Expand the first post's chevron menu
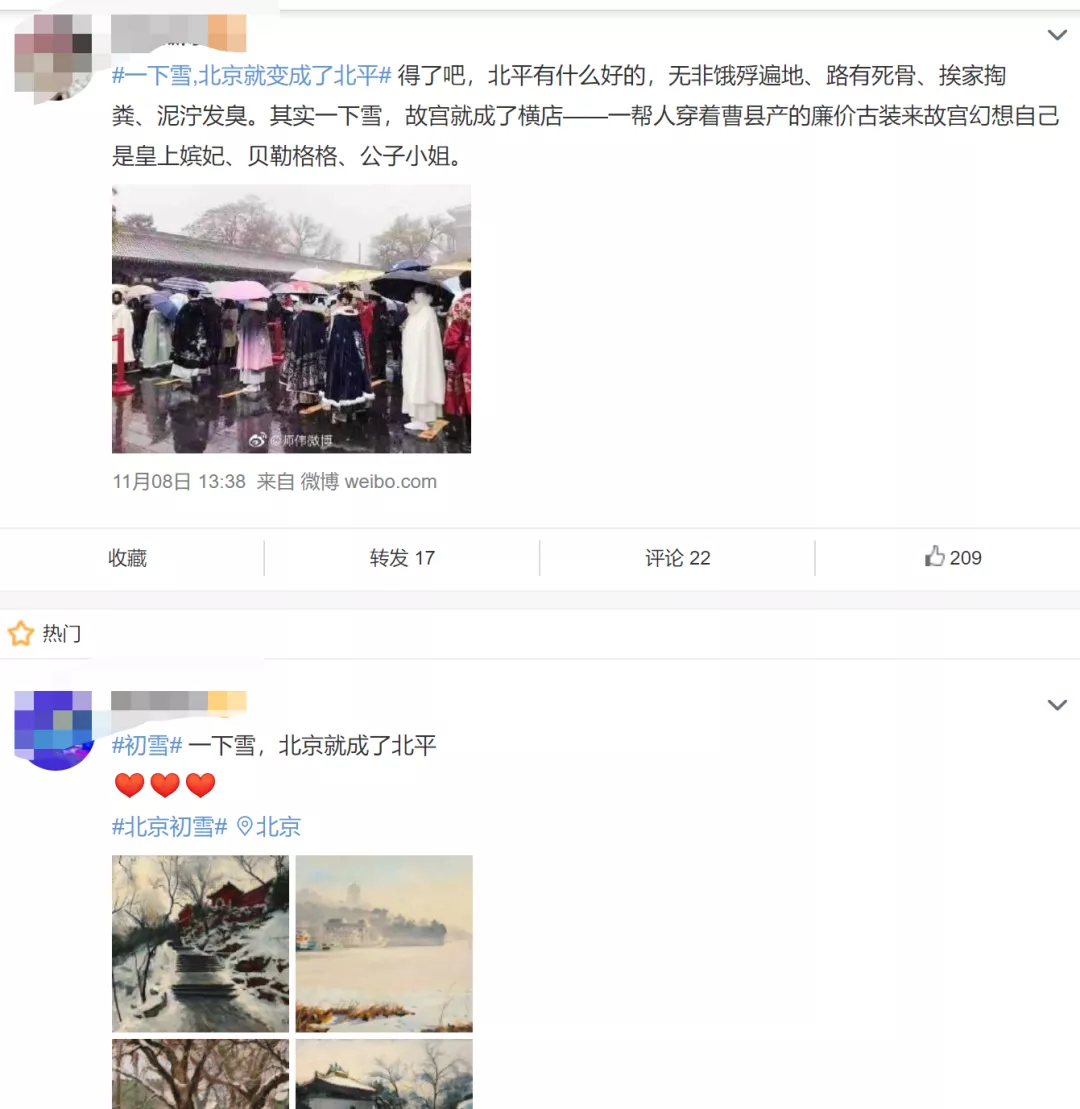Screen dimensions: 1080x1109 click(x=1057, y=35)
